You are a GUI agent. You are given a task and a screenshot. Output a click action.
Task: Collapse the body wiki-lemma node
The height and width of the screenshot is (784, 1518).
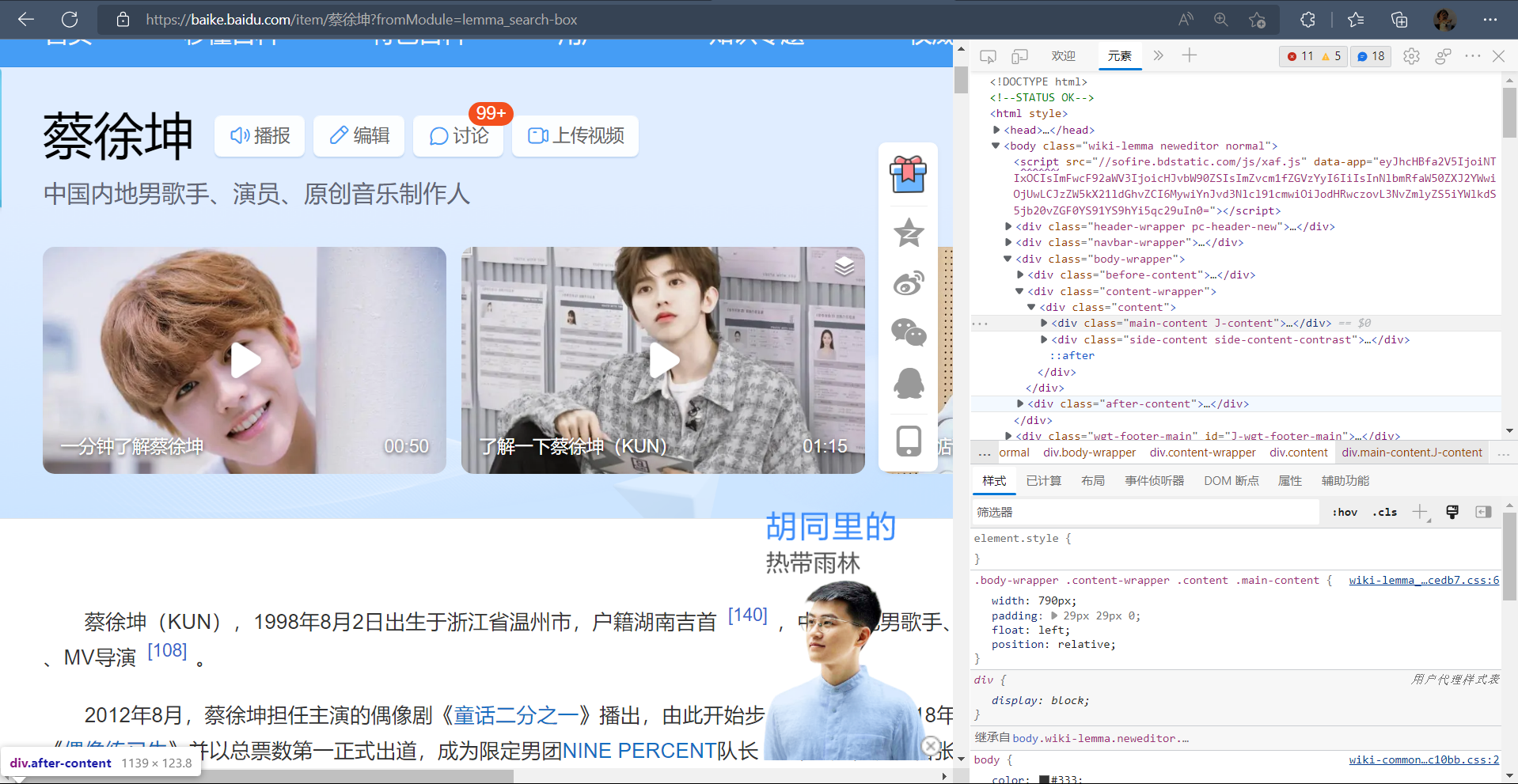pos(996,146)
